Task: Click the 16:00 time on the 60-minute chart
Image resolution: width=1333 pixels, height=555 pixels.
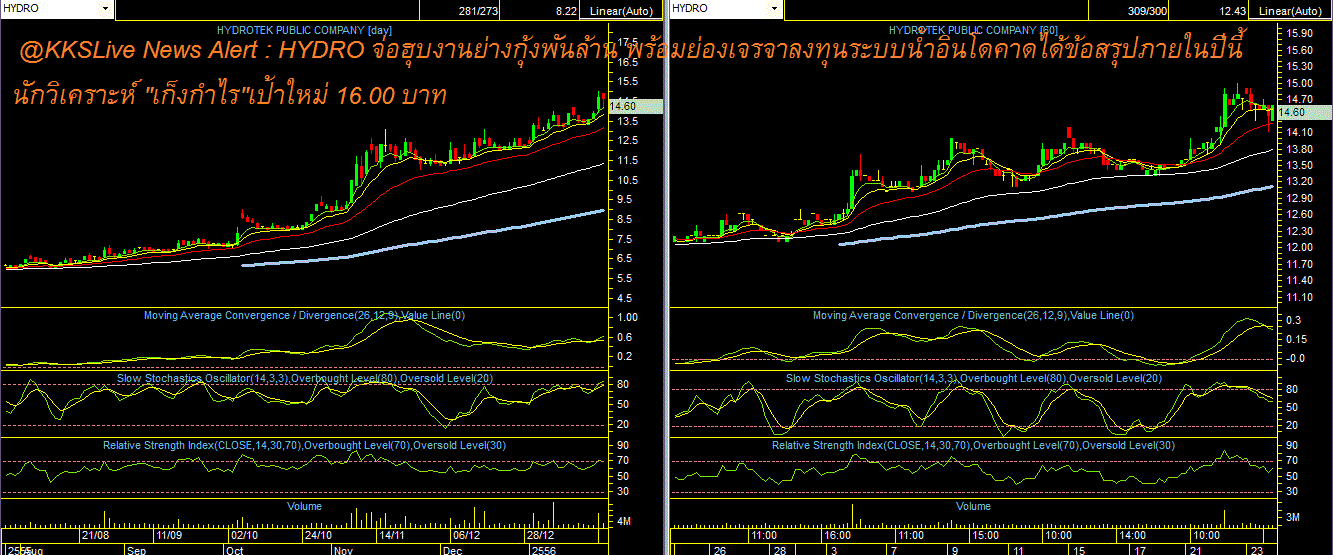Action: pyautogui.click(x=838, y=536)
